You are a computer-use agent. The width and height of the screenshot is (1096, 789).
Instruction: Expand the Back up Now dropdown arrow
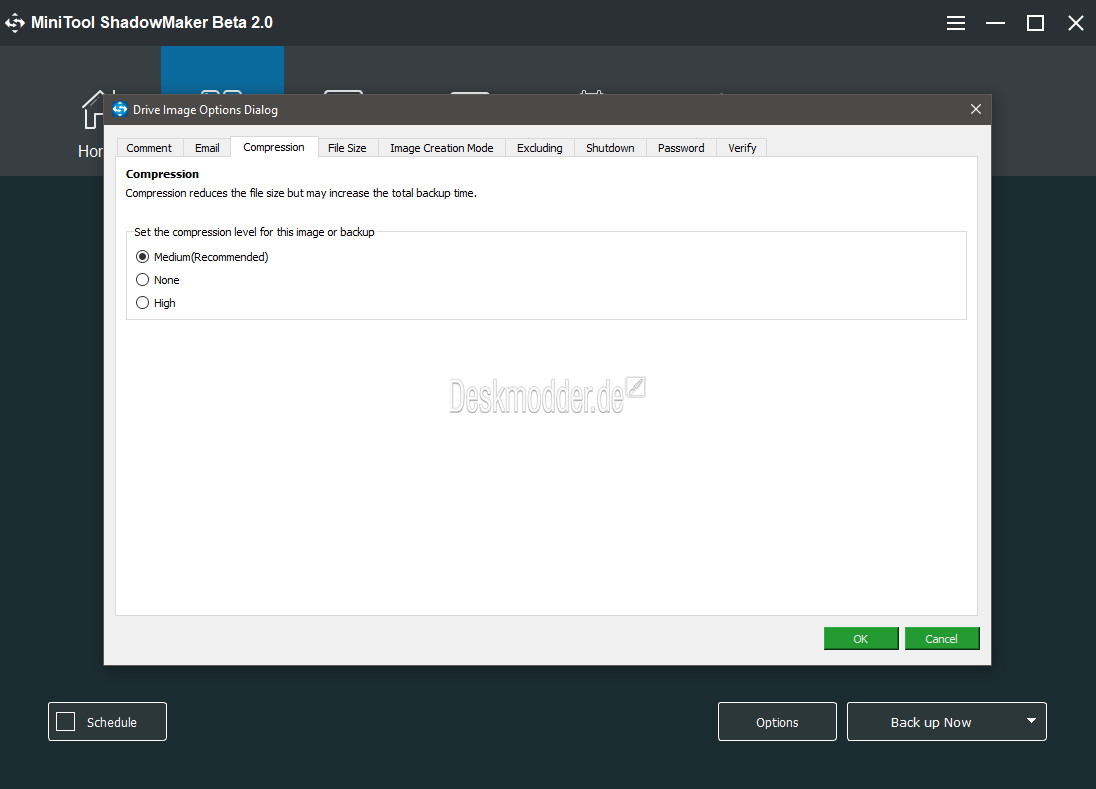tap(1031, 721)
